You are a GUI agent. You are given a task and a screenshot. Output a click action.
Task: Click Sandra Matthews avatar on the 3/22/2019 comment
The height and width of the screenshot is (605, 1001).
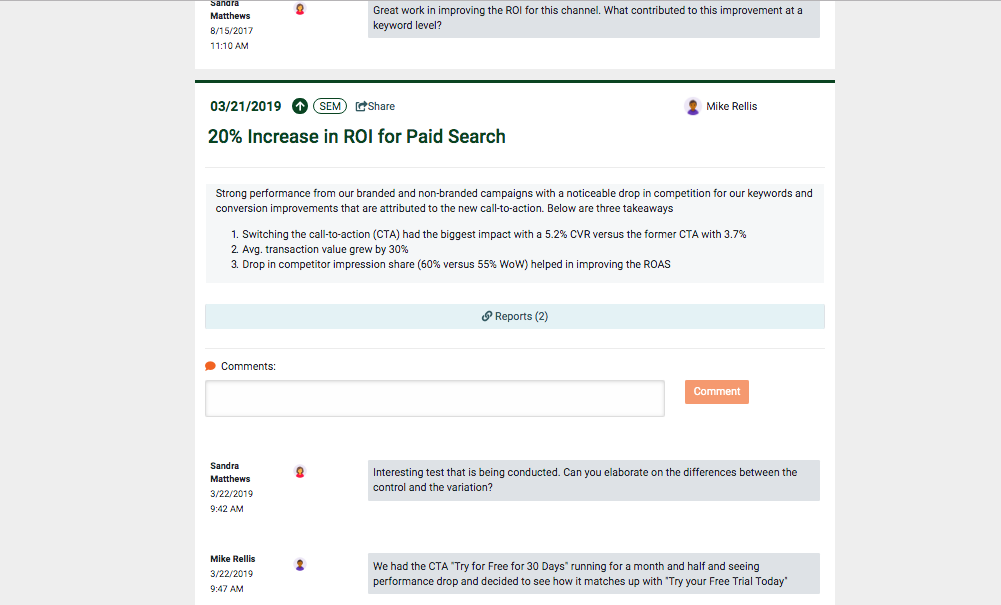pyautogui.click(x=300, y=472)
